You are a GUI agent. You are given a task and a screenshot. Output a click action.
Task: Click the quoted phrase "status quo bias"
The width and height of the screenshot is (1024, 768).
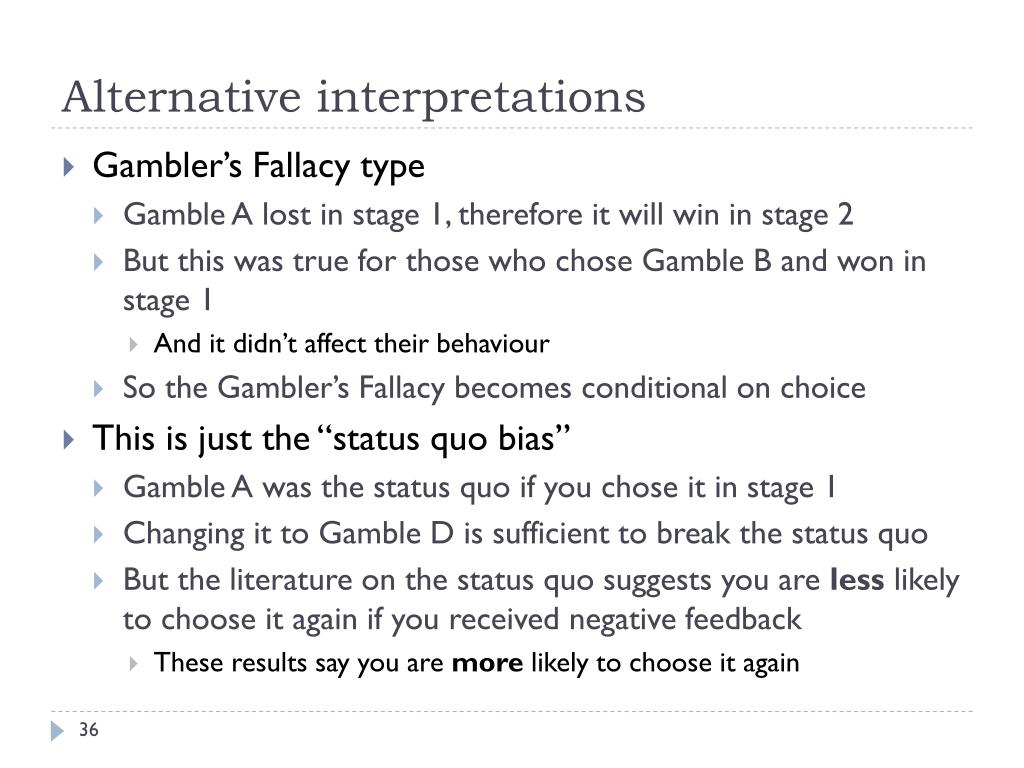pyautogui.click(x=443, y=438)
